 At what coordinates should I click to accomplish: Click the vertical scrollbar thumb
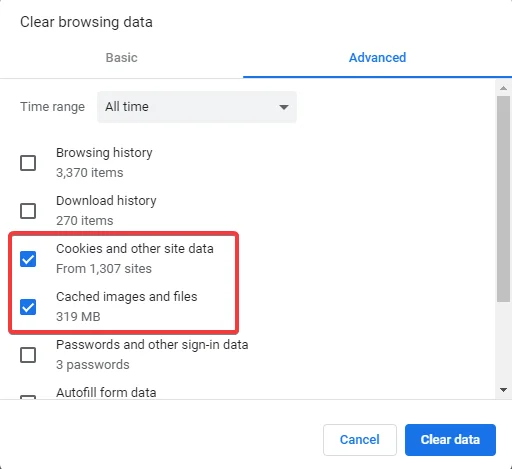[x=503, y=199]
